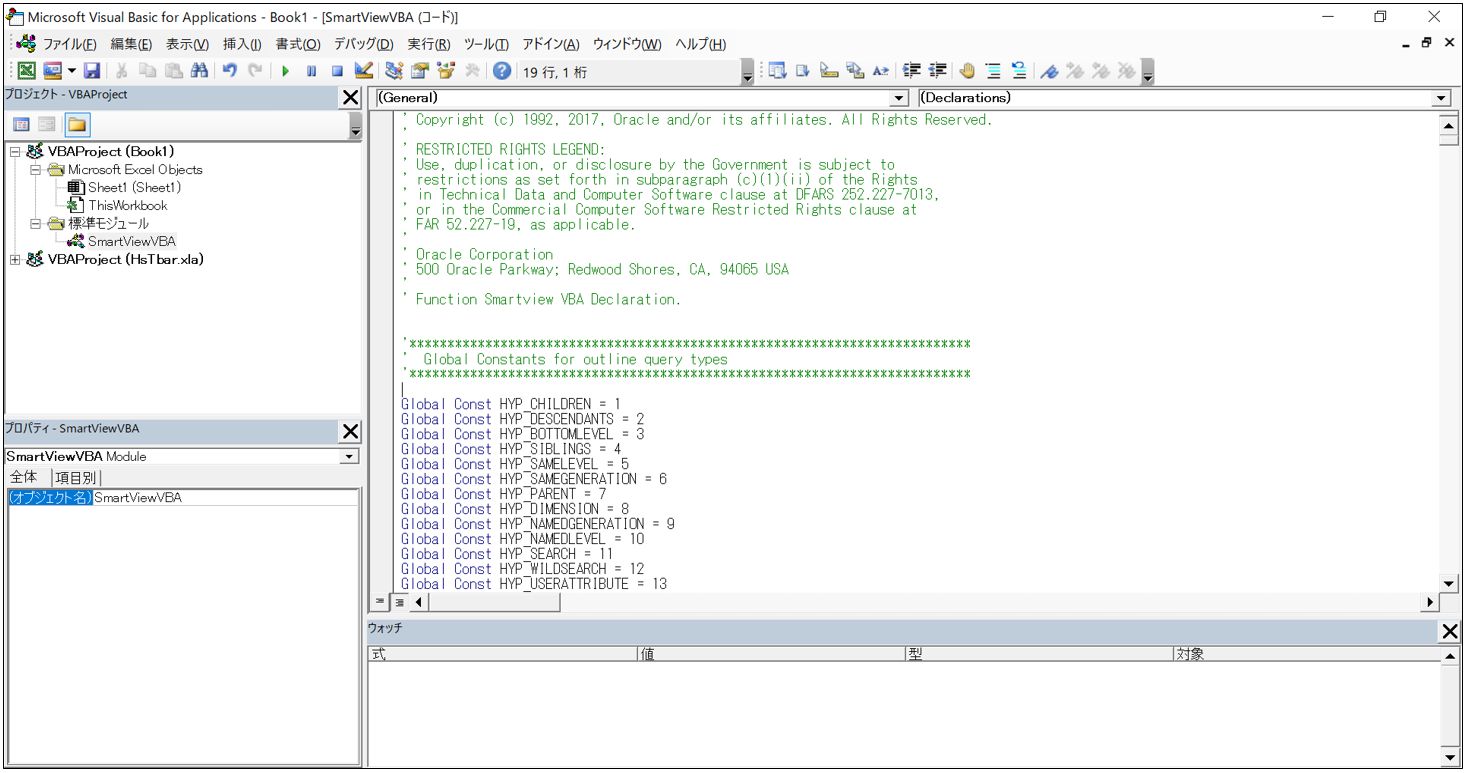The width and height of the screenshot is (1466, 773).
Task: Click the Find binoculars icon
Action: (x=199, y=71)
